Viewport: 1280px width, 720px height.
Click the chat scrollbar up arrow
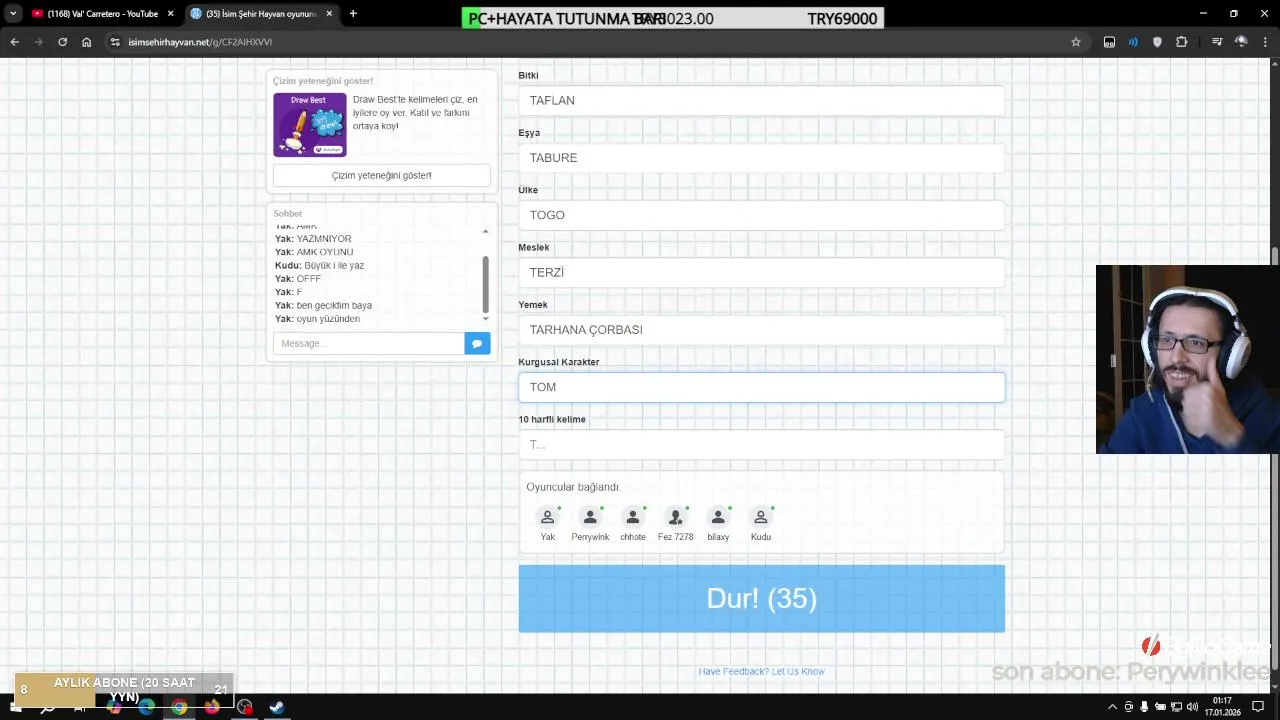tap(486, 231)
